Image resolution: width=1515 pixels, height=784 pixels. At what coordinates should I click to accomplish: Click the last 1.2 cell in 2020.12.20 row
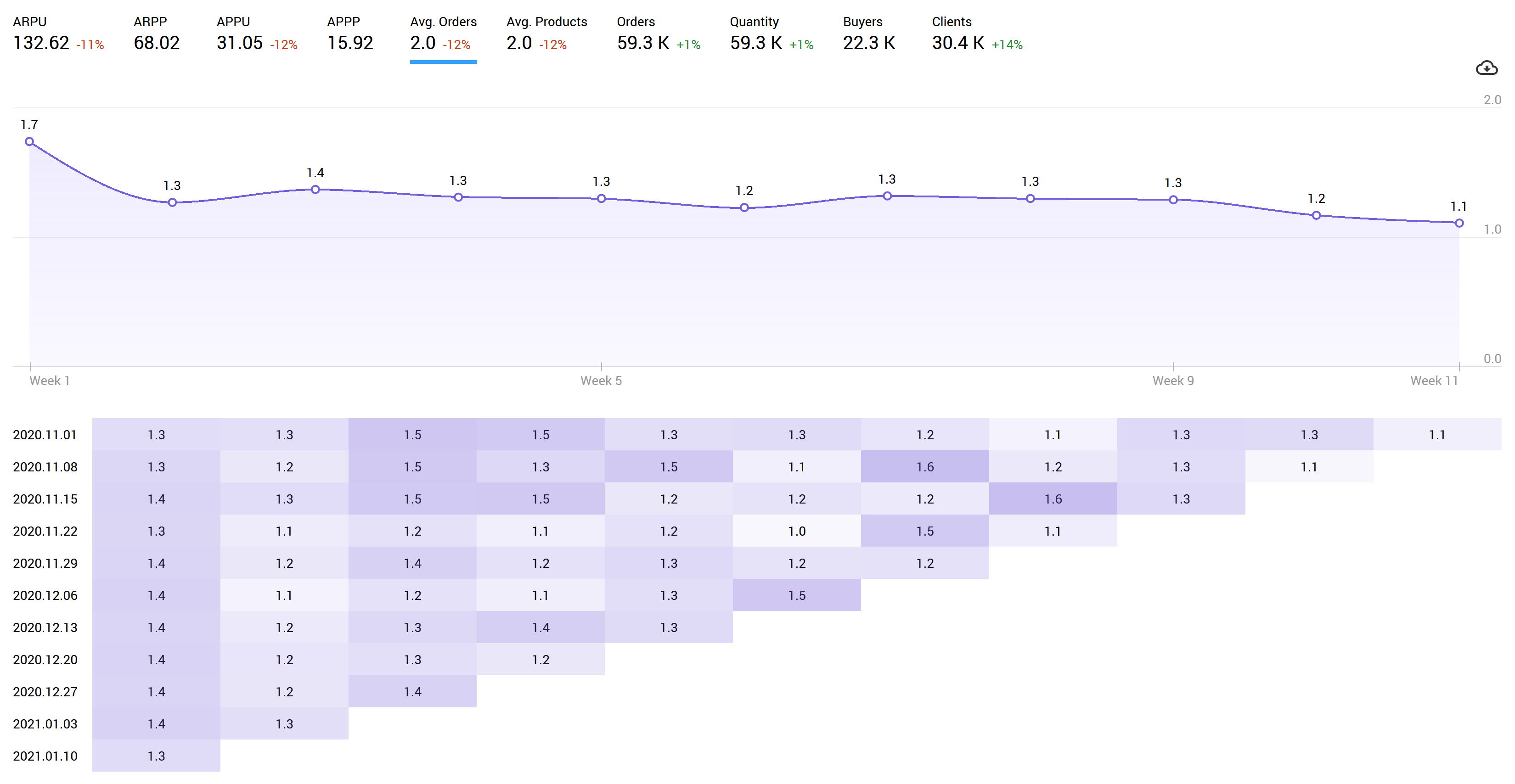coord(541,660)
